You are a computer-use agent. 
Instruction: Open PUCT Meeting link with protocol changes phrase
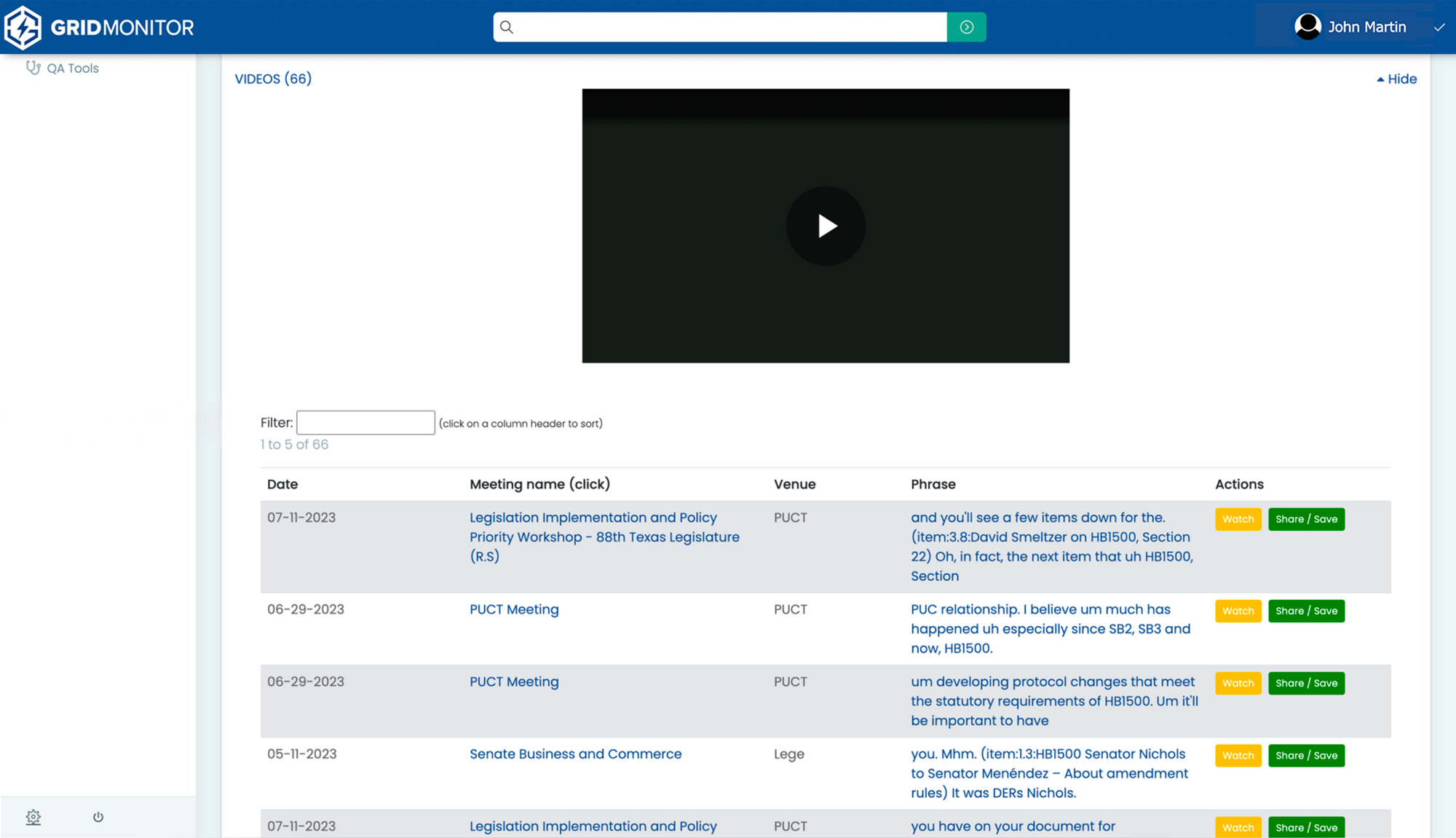tap(514, 681)
